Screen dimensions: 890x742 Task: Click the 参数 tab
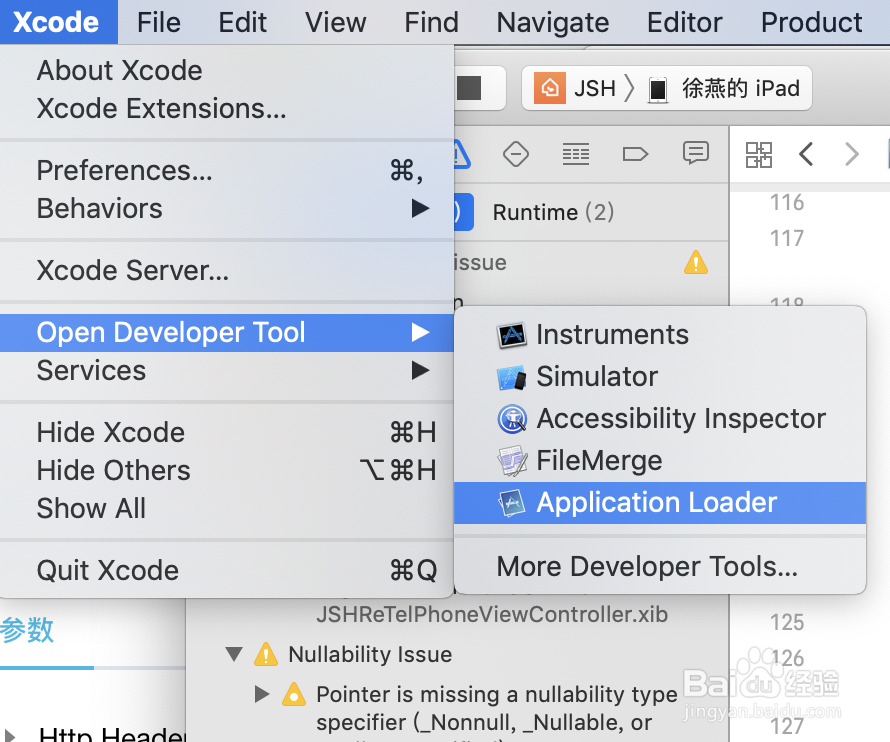[x=27, y=630]
